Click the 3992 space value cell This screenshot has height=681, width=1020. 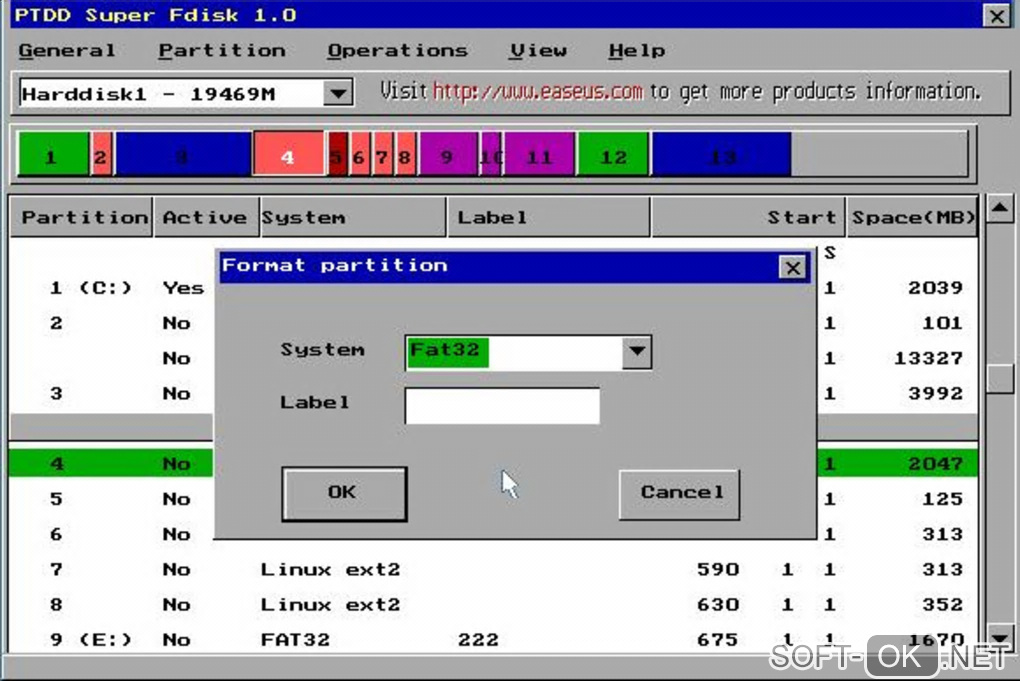click(935, 393)
